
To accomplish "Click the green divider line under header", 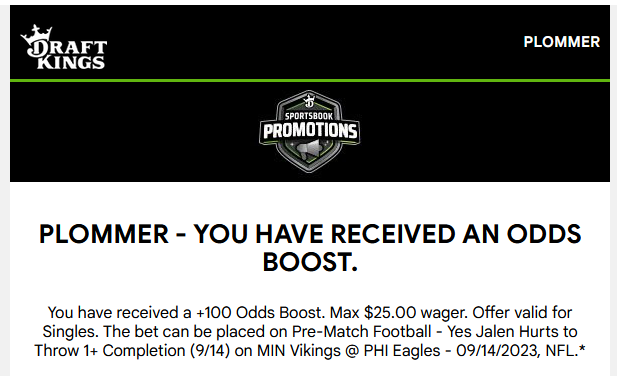I will (310, 81).
